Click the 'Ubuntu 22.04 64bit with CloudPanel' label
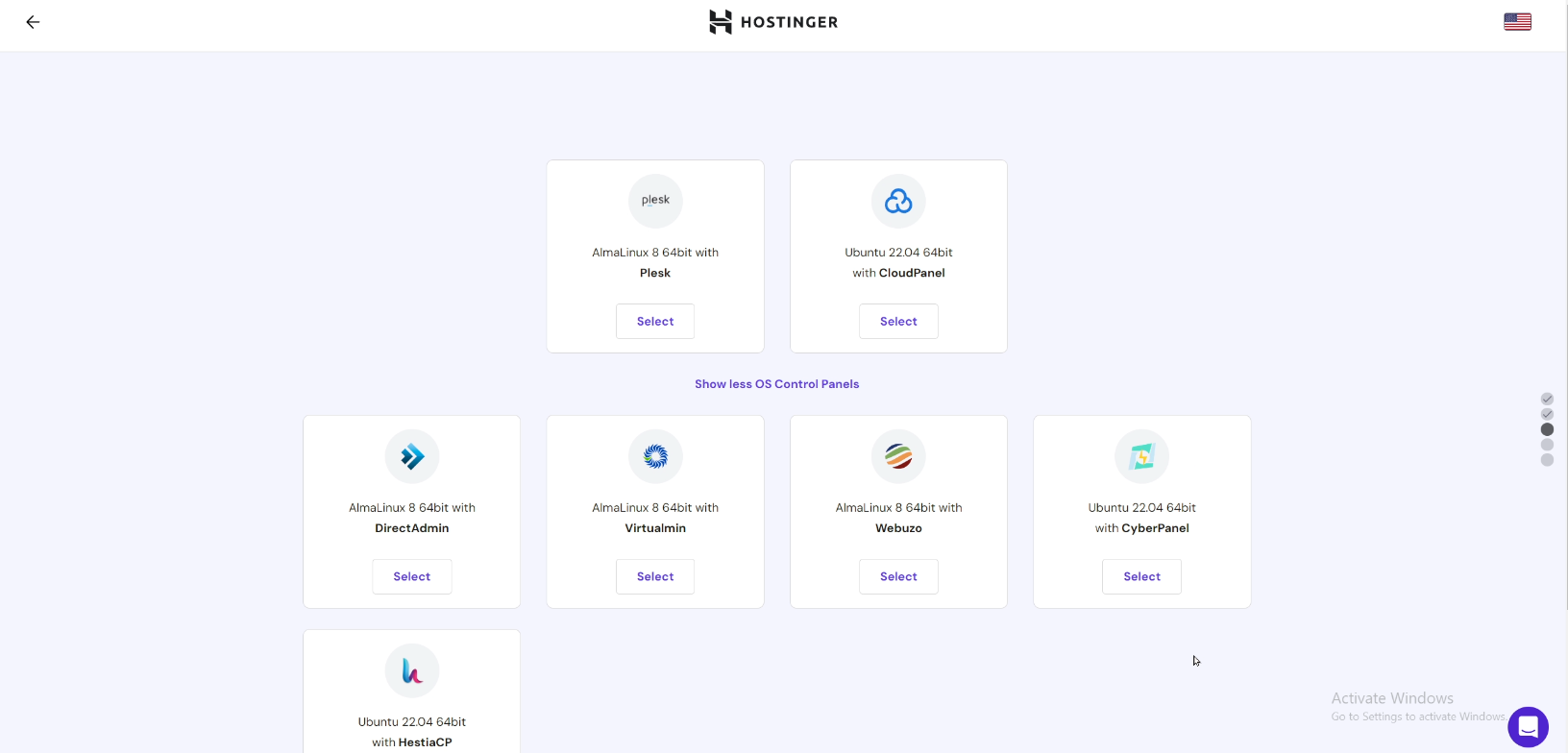This screenshot has width=1568, height=753. (x=898, y=263)
